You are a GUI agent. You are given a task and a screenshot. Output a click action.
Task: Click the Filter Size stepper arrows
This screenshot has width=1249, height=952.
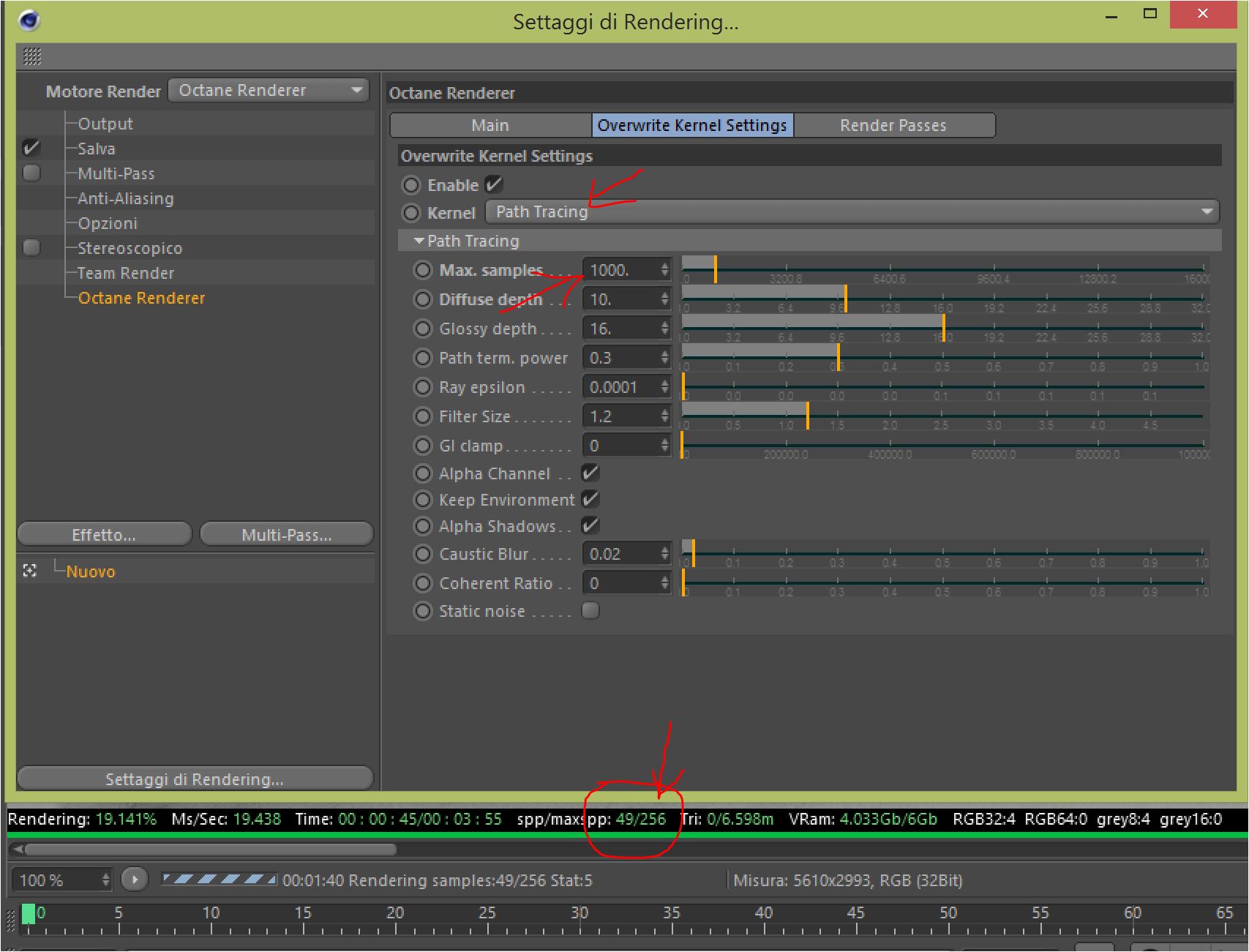[x=664, y=416]
